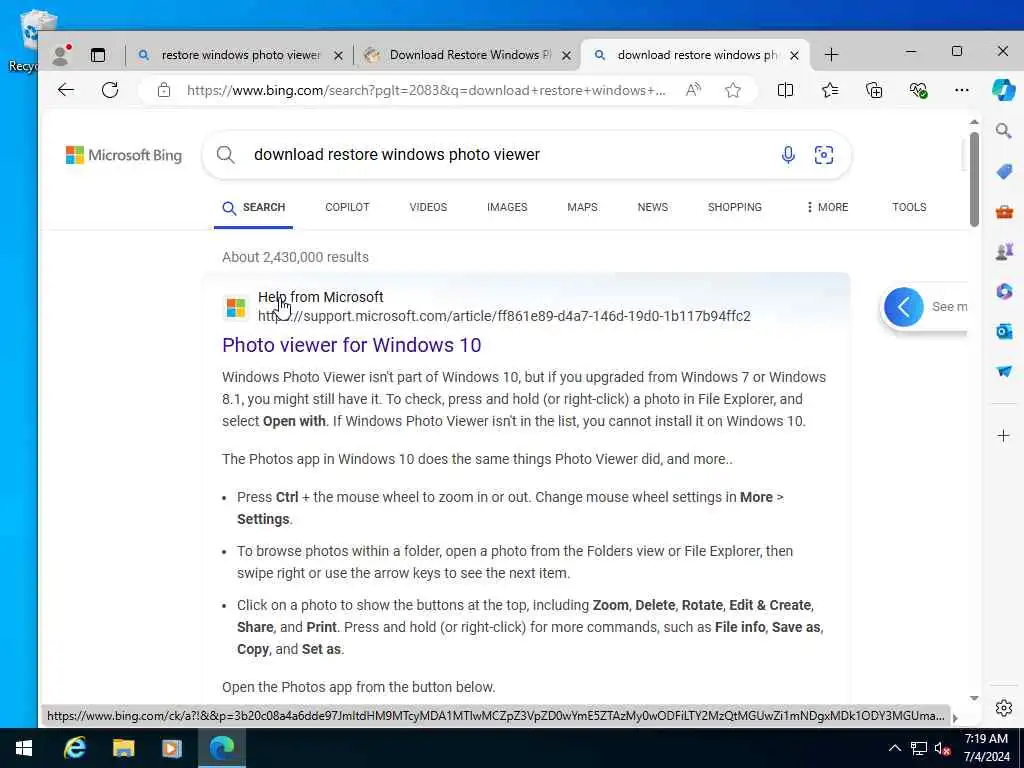Open network status tray icon
The width and height of the screenshot is (1024, 768).
[919, 748]
